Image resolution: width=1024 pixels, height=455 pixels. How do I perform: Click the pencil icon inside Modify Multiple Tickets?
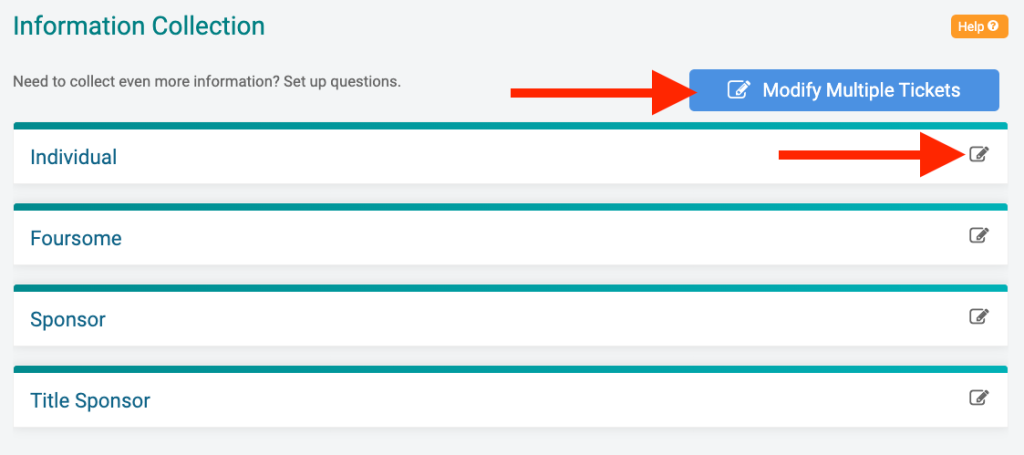point(739,90)
